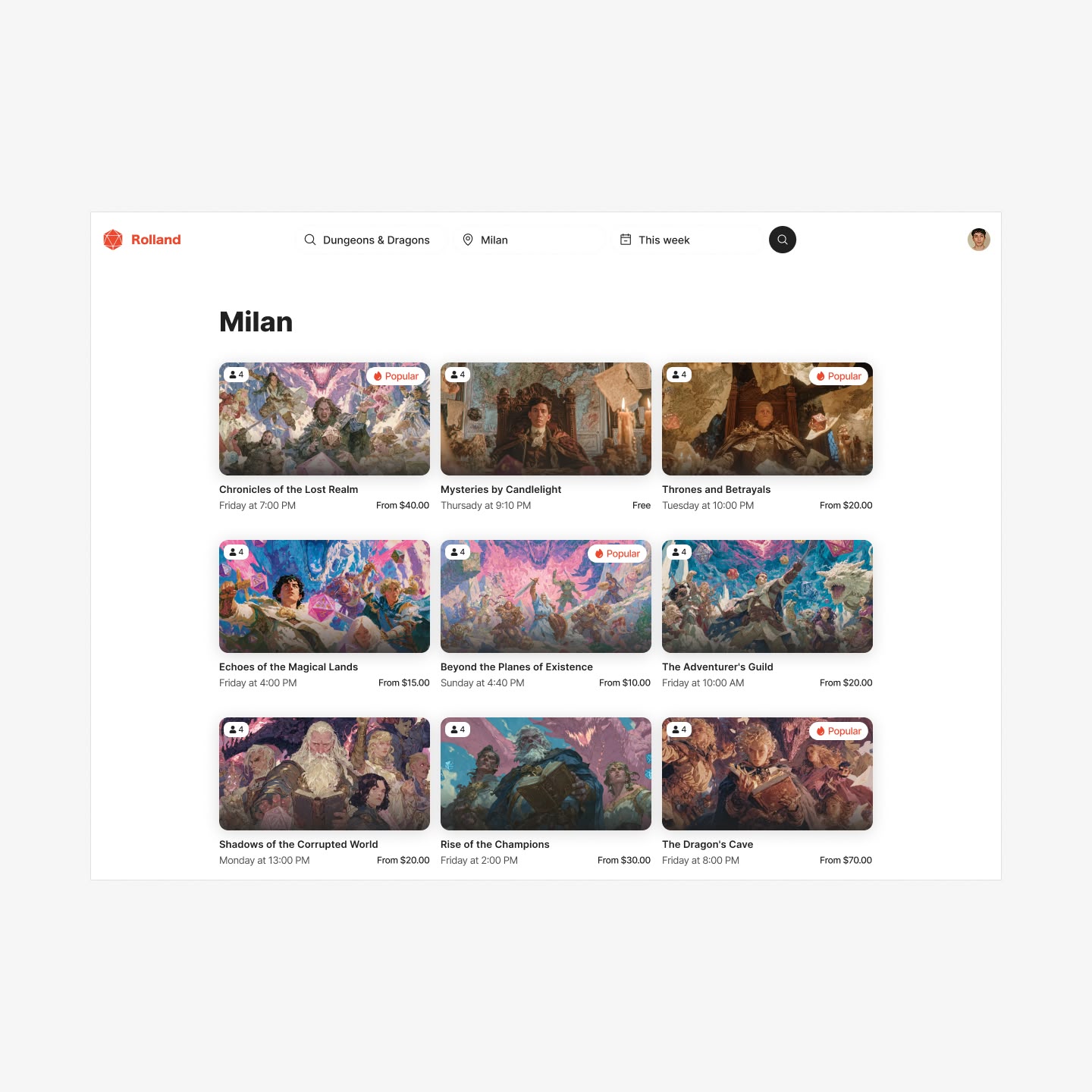Open the Thrones and Betrayals title
1092x1092 pixels.
tap(716, 490)
